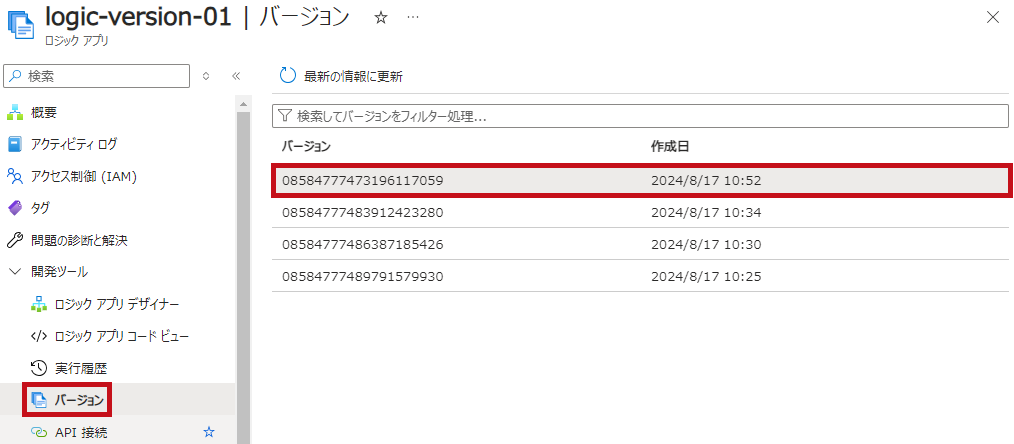This screenshot has height=444, width=1014.
Task: Click the IAM people icon
Action: coord(14,176)
